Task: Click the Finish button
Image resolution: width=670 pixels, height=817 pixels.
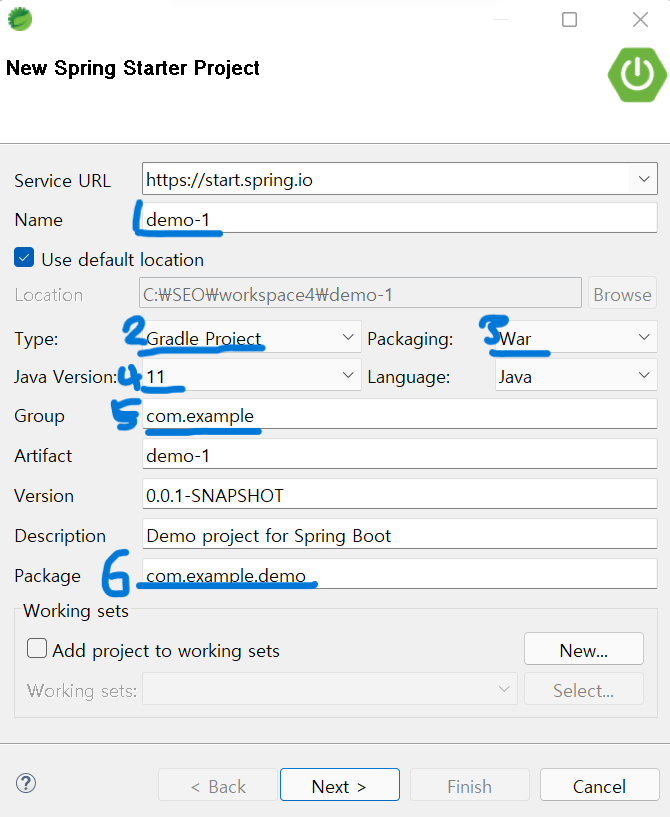Action: pos(469,785)
